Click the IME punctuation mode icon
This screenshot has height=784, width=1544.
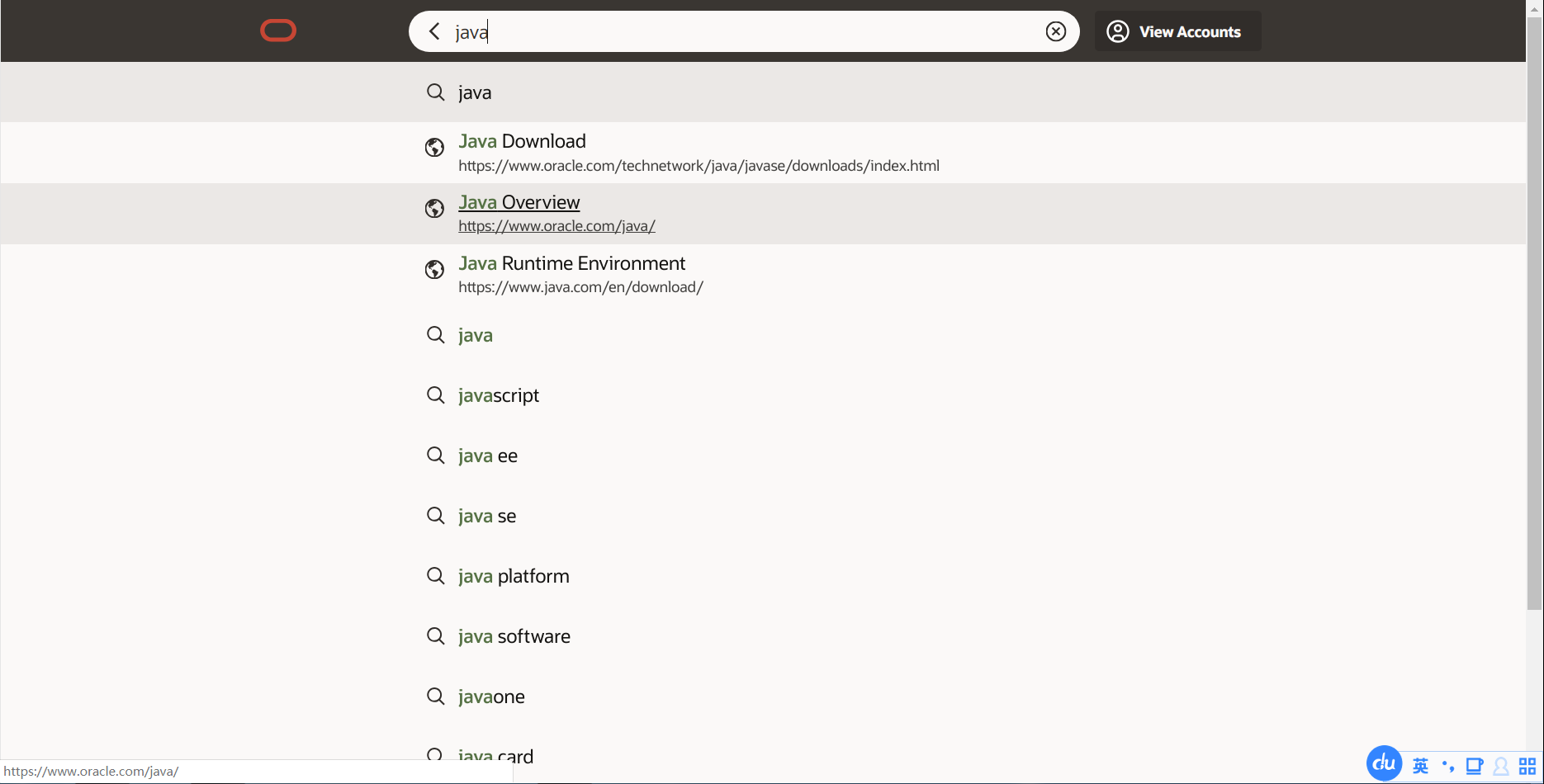coord(1447,766)
